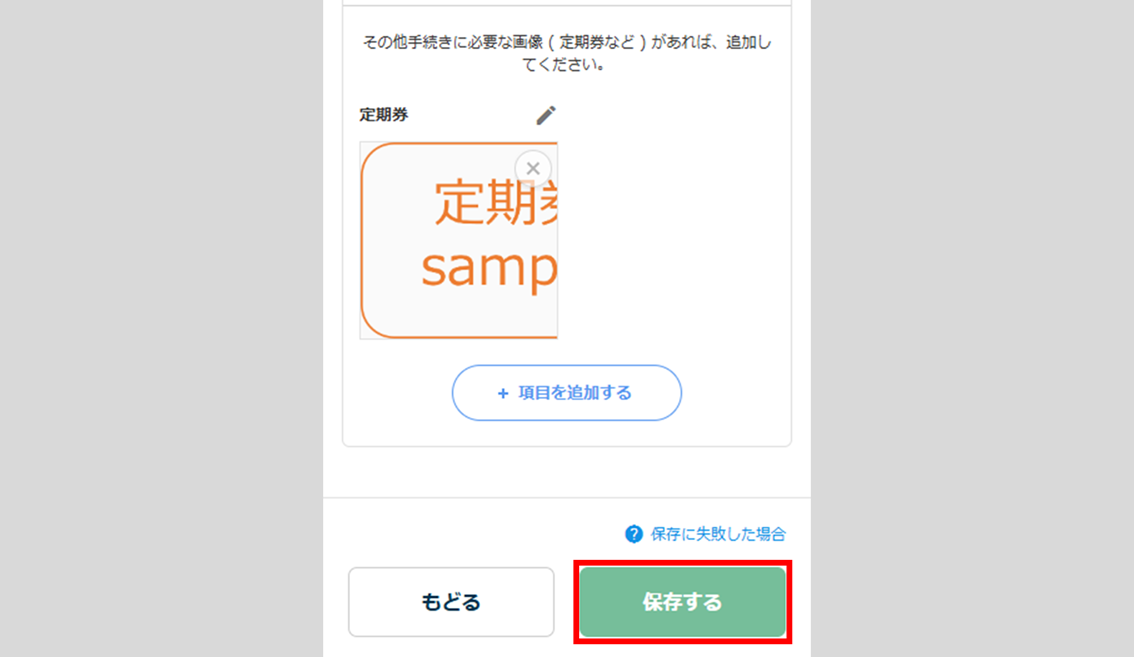The height and width of the screenshot is (657, 1134).
Task: Click the blank space below 項目を追加する button
Action: tap(567, 433)
